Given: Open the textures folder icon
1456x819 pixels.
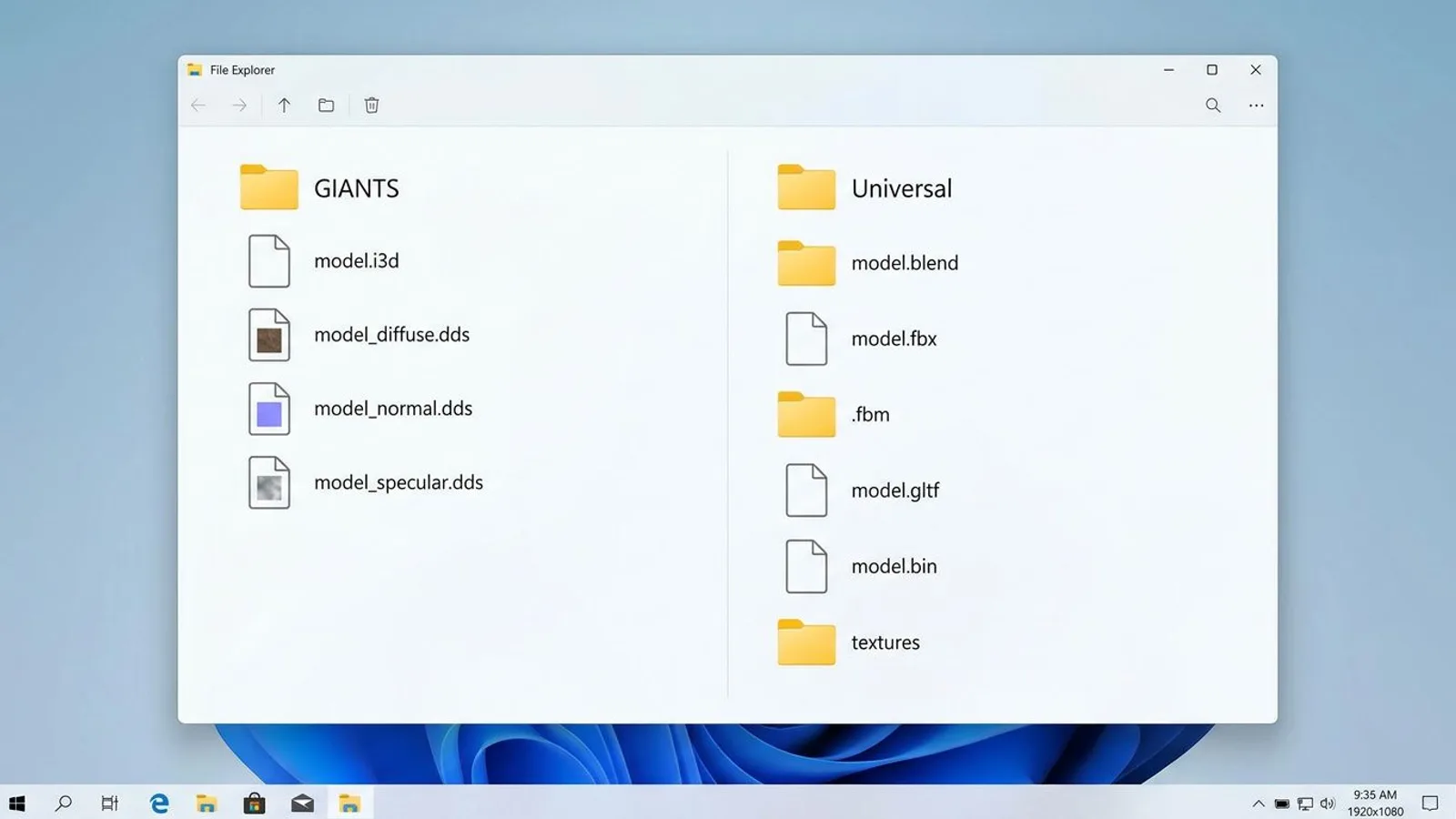Looking at the screenshot, I should point(806,642).
